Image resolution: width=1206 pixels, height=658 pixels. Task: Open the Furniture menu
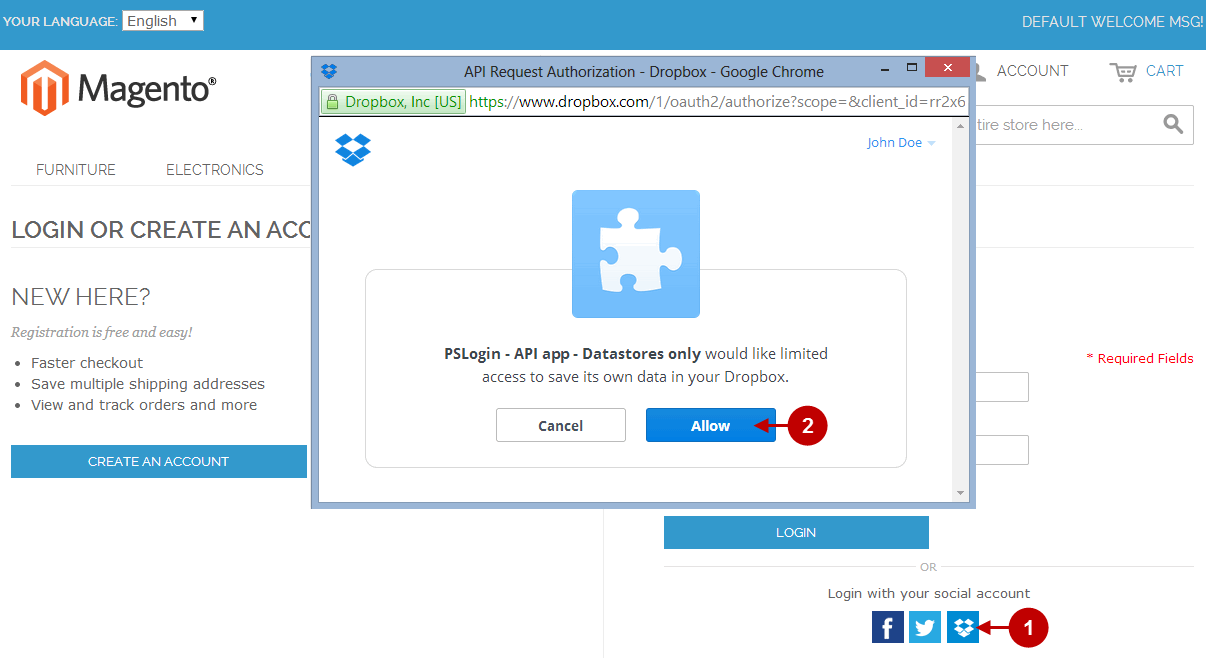76,170
